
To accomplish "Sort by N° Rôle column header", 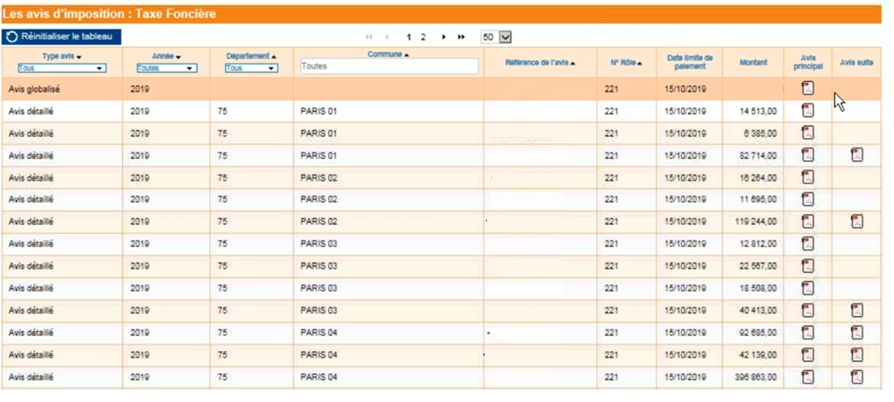I will pyautogui.click(x=626, y=62).
